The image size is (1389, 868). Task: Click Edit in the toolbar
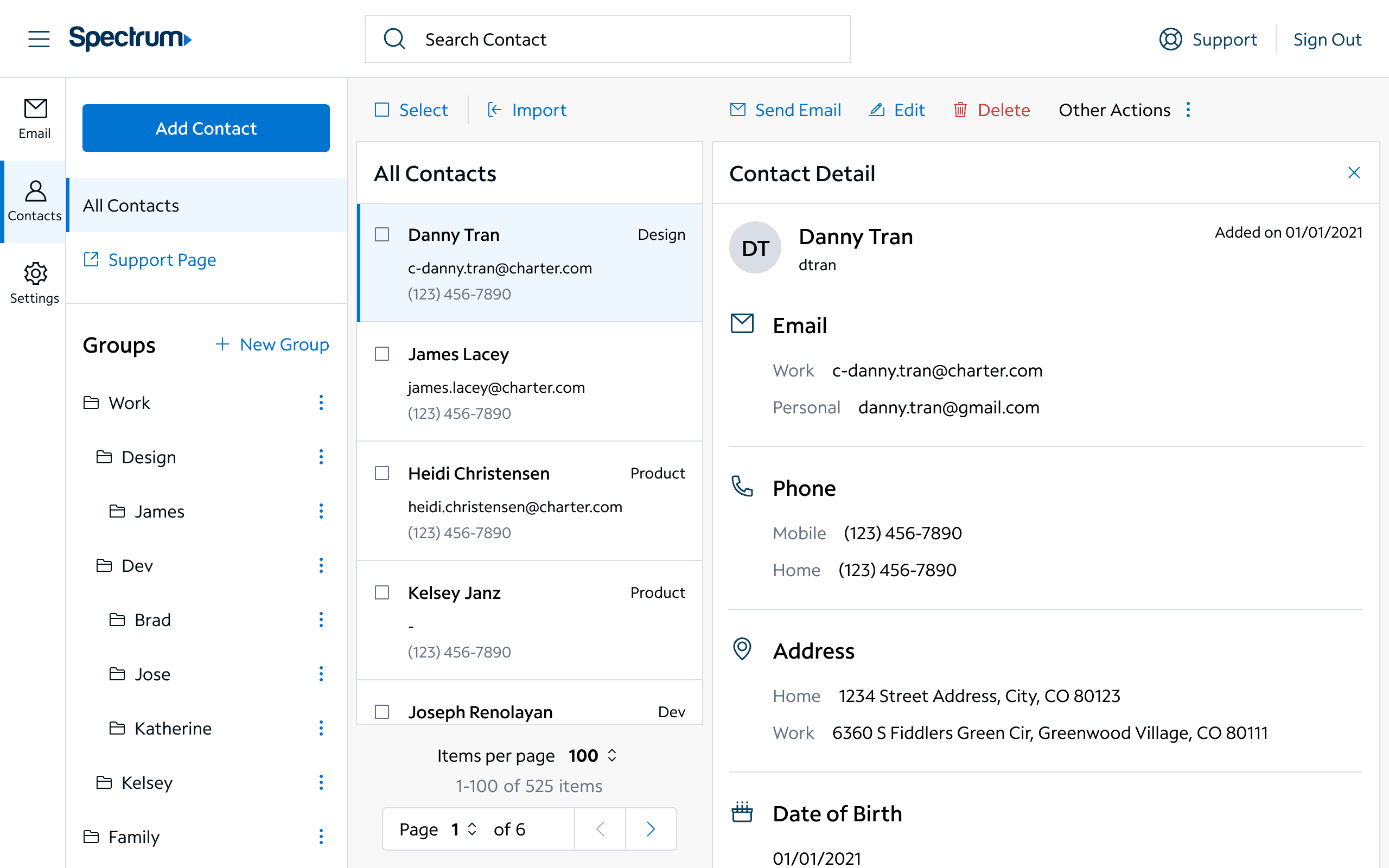pos(897,110)
